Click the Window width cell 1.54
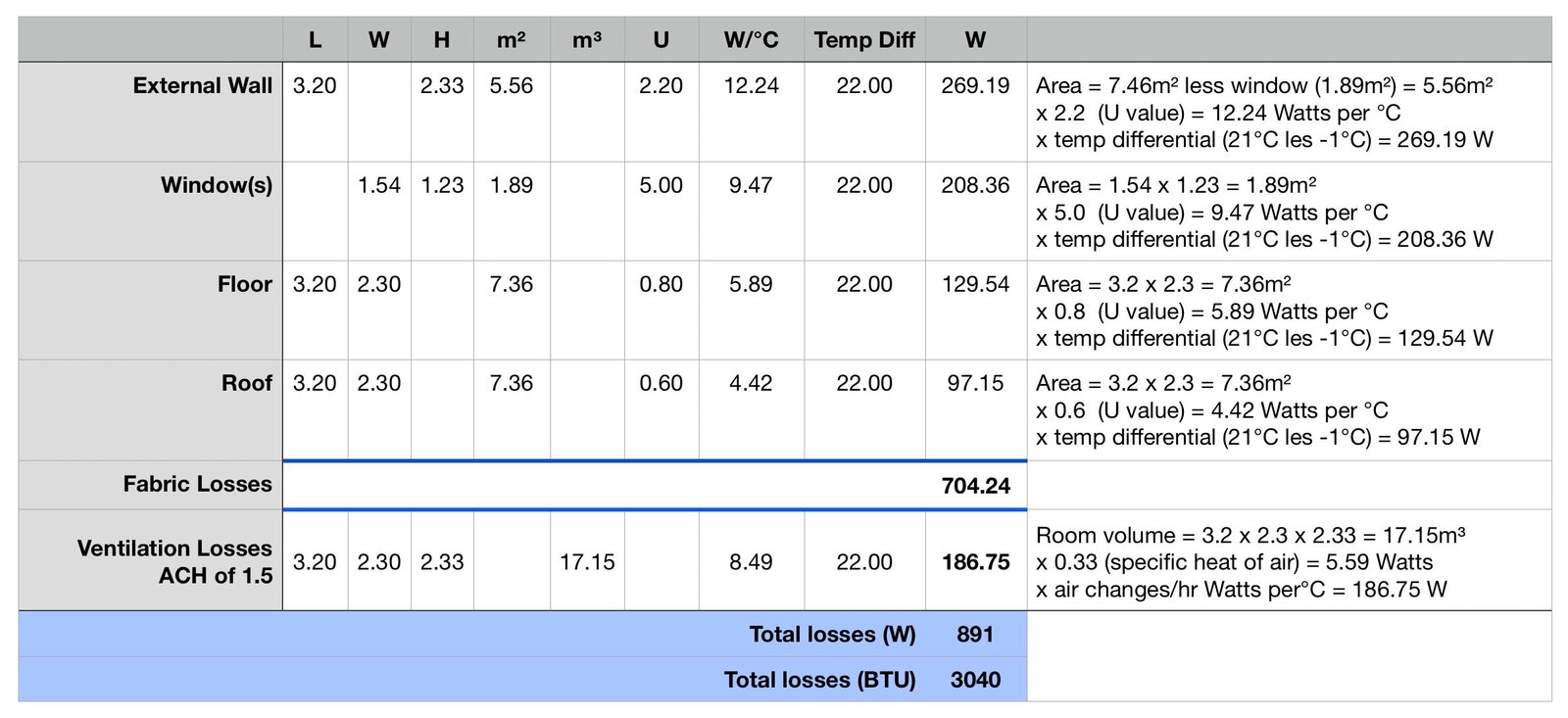1568x718 pixels. coord(378,185)
